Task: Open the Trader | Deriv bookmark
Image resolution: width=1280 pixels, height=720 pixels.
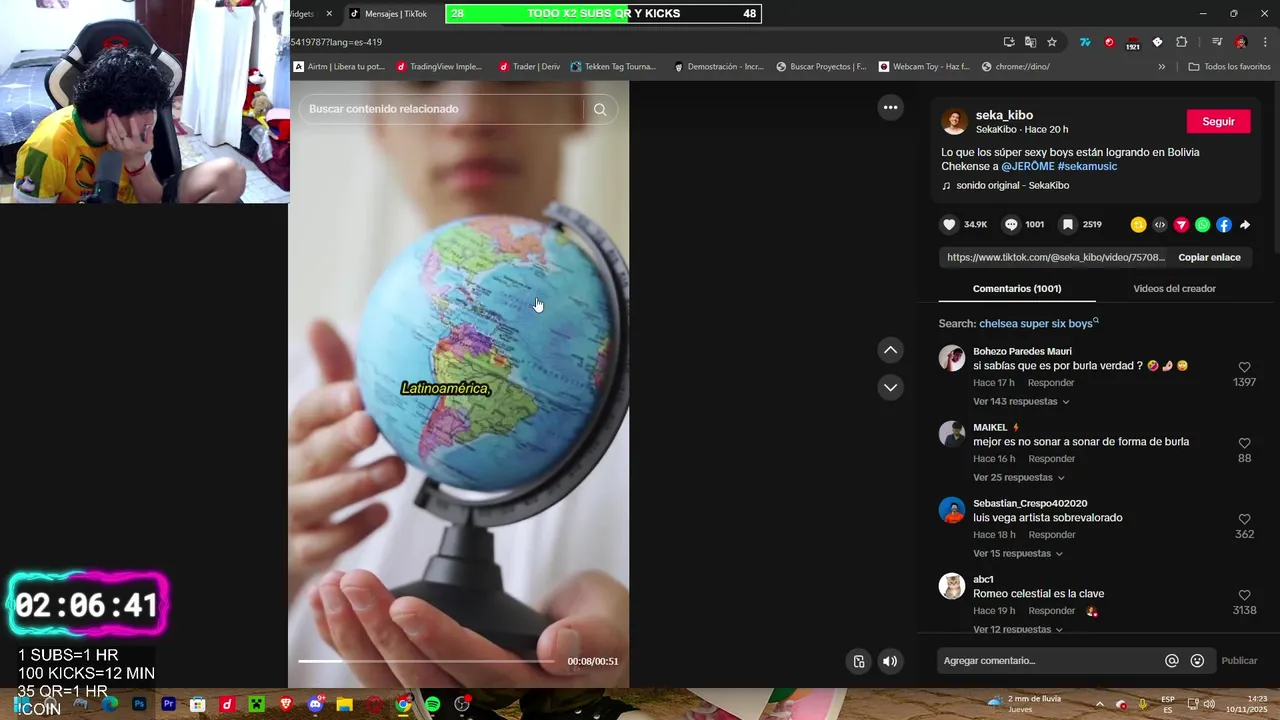Action: click(529, 67)
